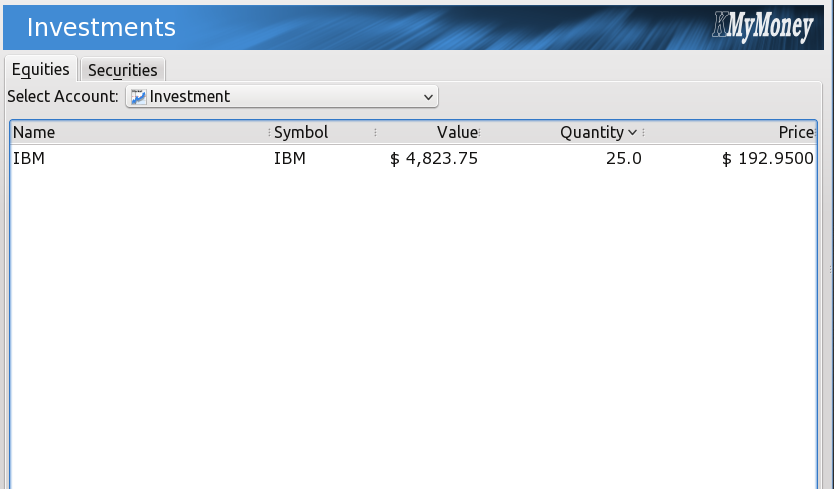
Task: Click the divider handle between Name and Symbol
Action: coord(269,132)
